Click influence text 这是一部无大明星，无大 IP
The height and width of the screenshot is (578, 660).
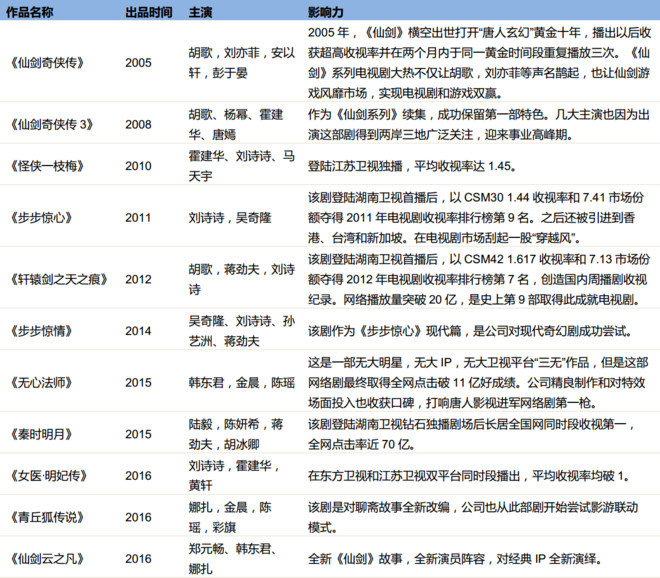(x=478, y=383)
